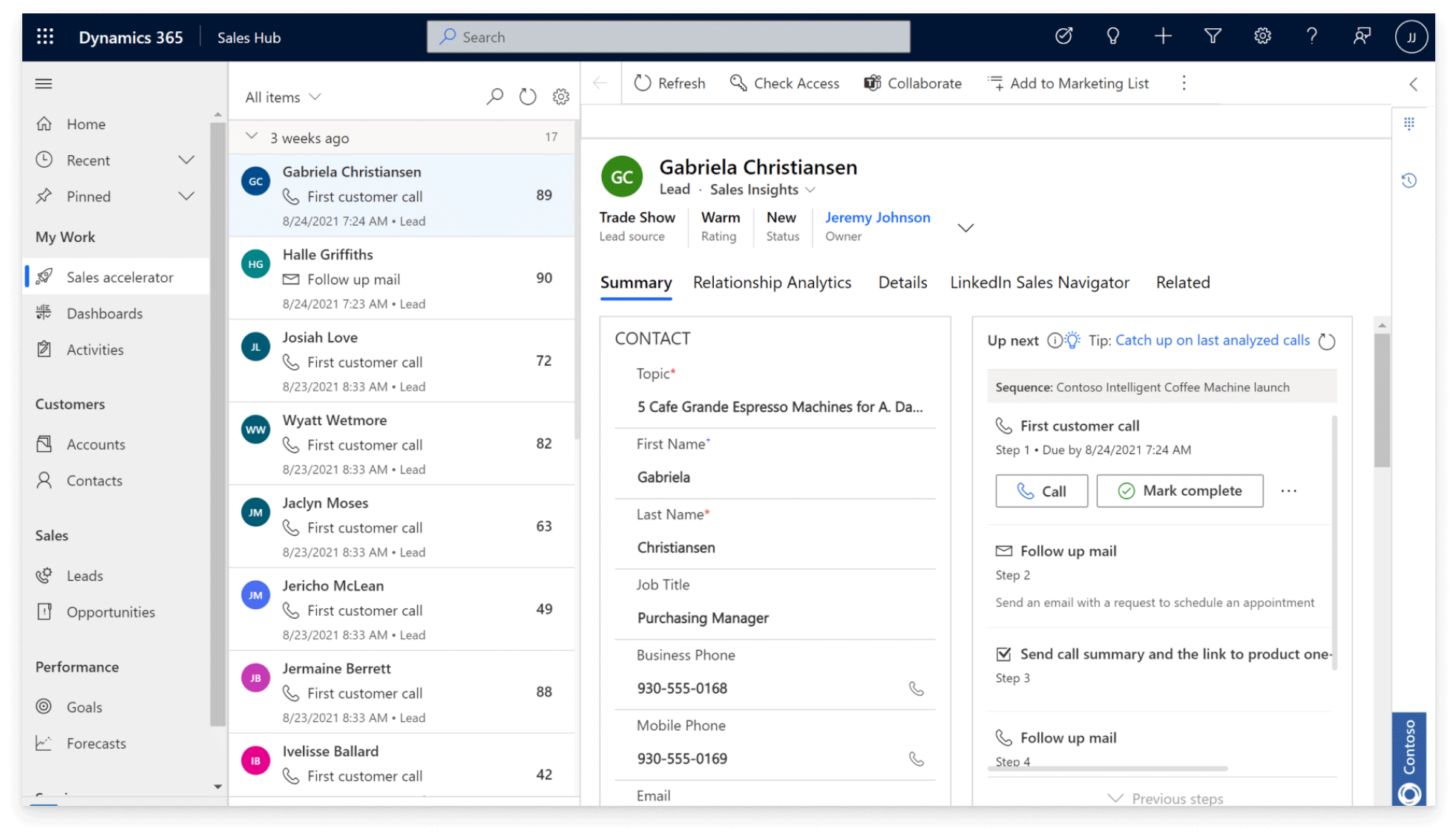This screenshot has width=1456, height=837.
Task: Click the Refresh command
Action: [669, 83]
